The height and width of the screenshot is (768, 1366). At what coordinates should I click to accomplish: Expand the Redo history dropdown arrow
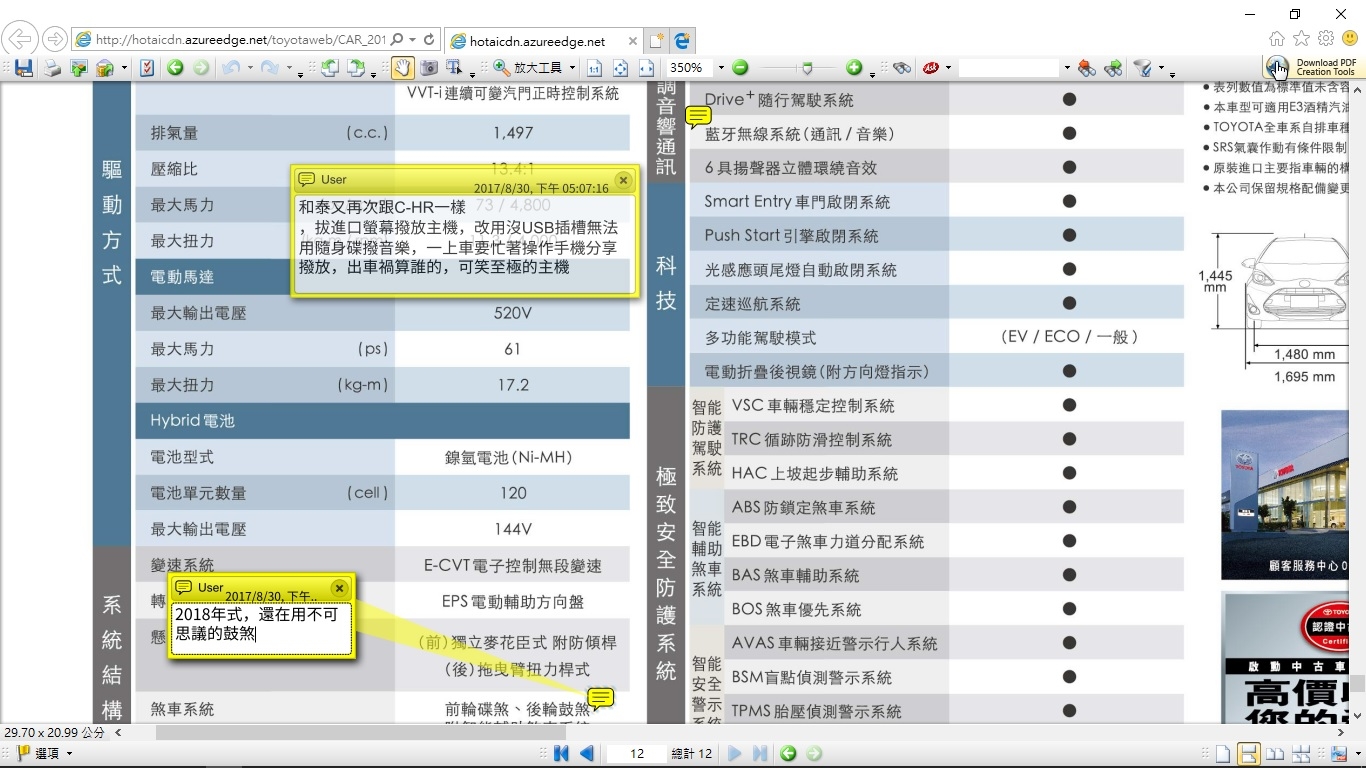click(289, 68)
